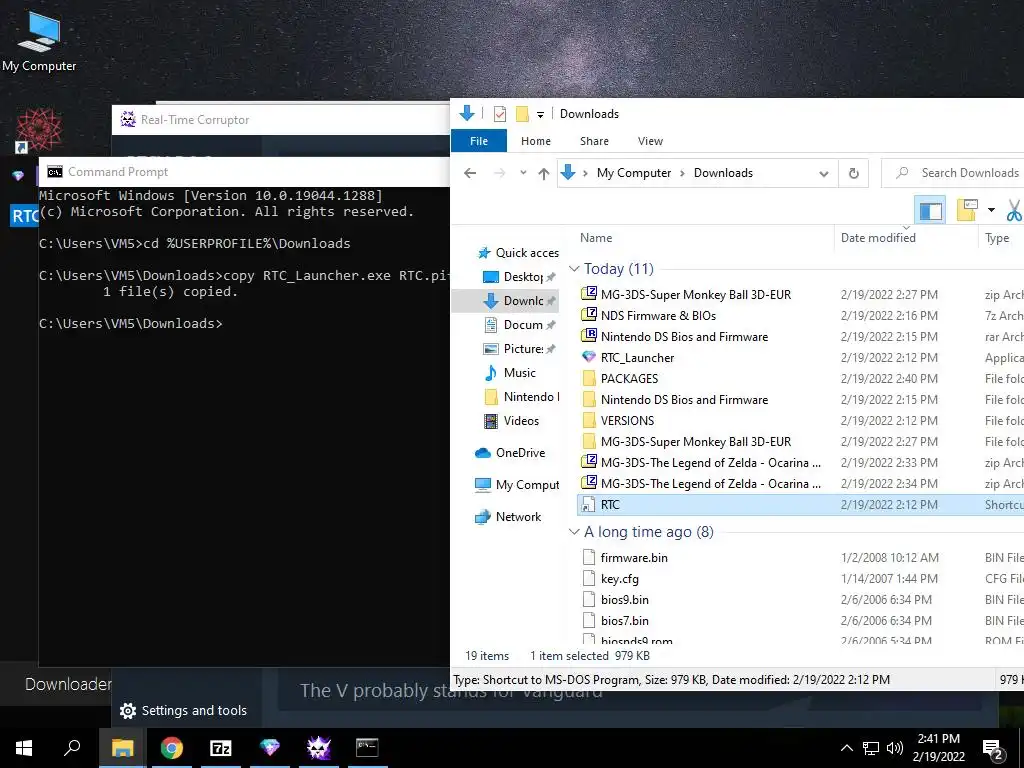Select Quick access in navigation pane
Viewport: 1024px width, 768px height.
pos(518,253)
